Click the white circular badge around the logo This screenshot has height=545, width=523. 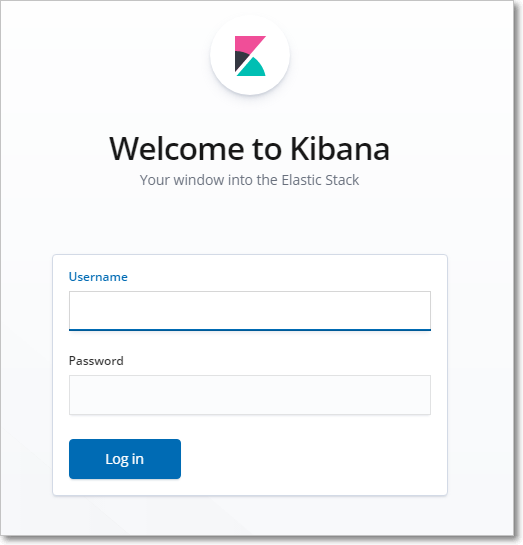[x=250, y=55]
